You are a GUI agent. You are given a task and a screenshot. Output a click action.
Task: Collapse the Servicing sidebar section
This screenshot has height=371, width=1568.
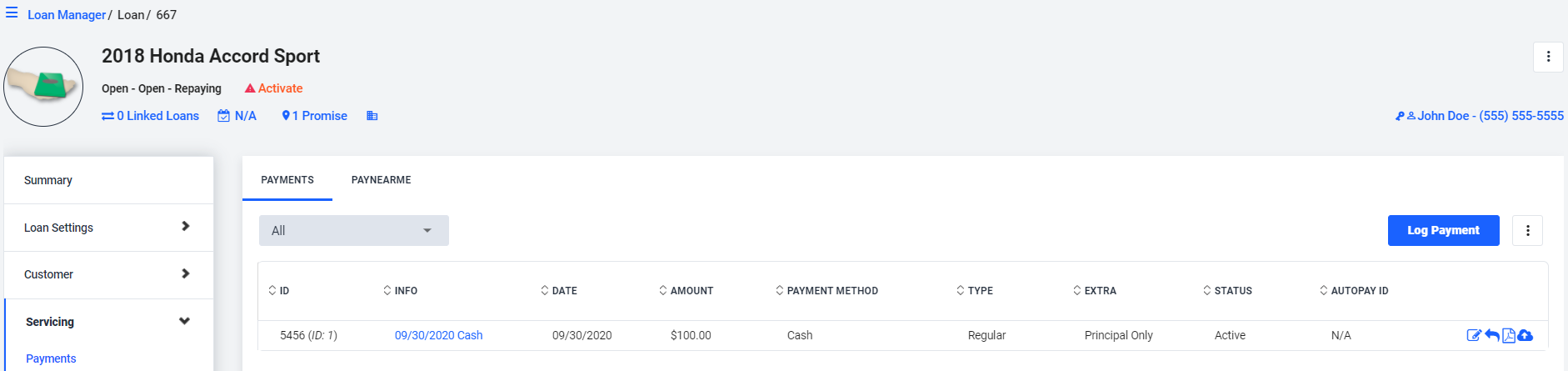pyautogui.click(x=108, y=322)
